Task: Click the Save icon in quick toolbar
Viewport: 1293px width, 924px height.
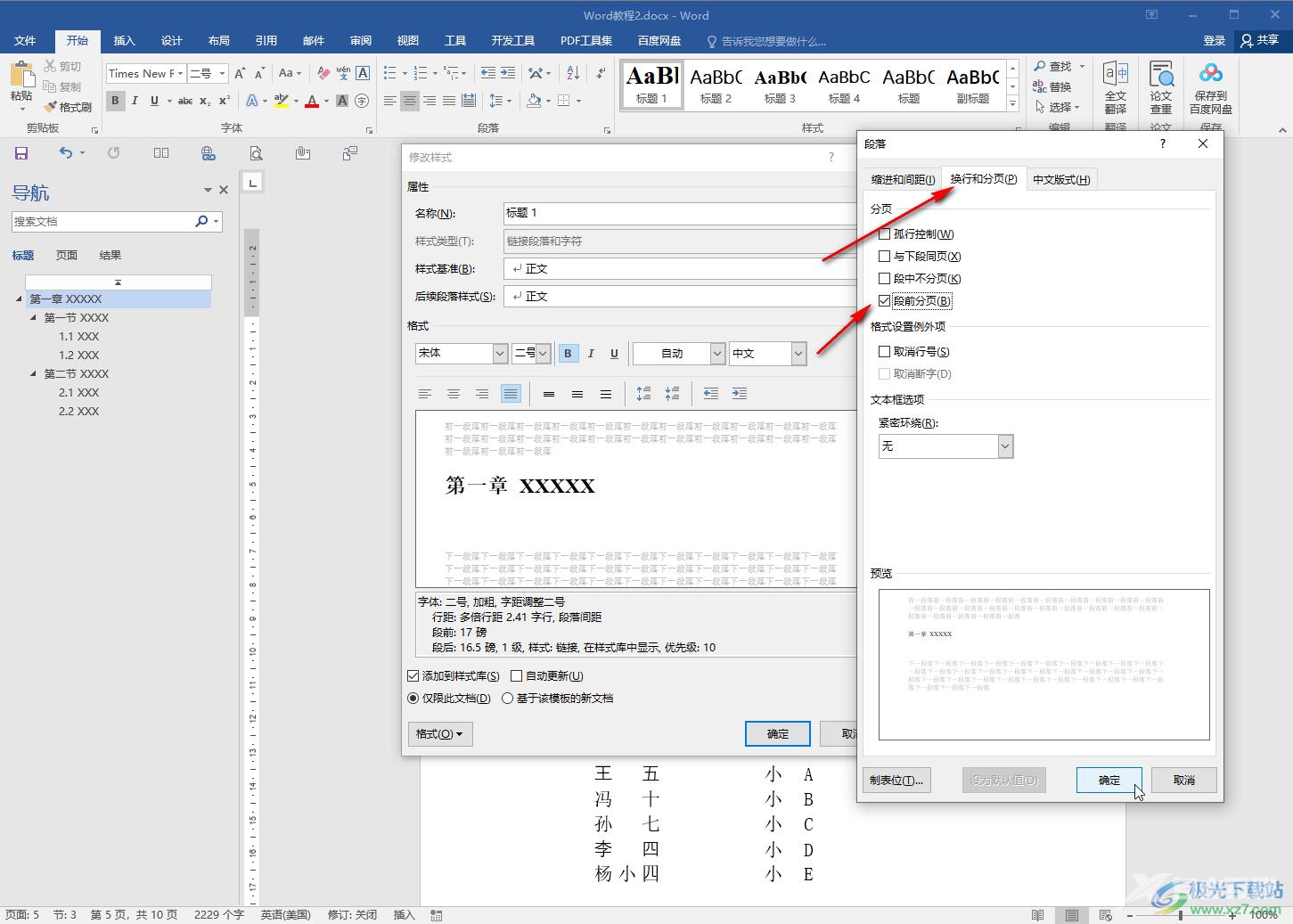Action: 21,153
